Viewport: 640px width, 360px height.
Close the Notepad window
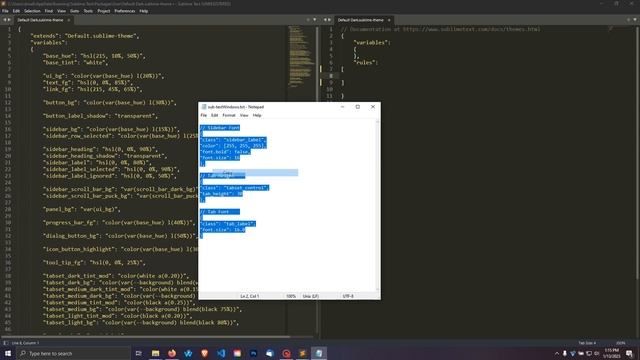click(373, 107)
